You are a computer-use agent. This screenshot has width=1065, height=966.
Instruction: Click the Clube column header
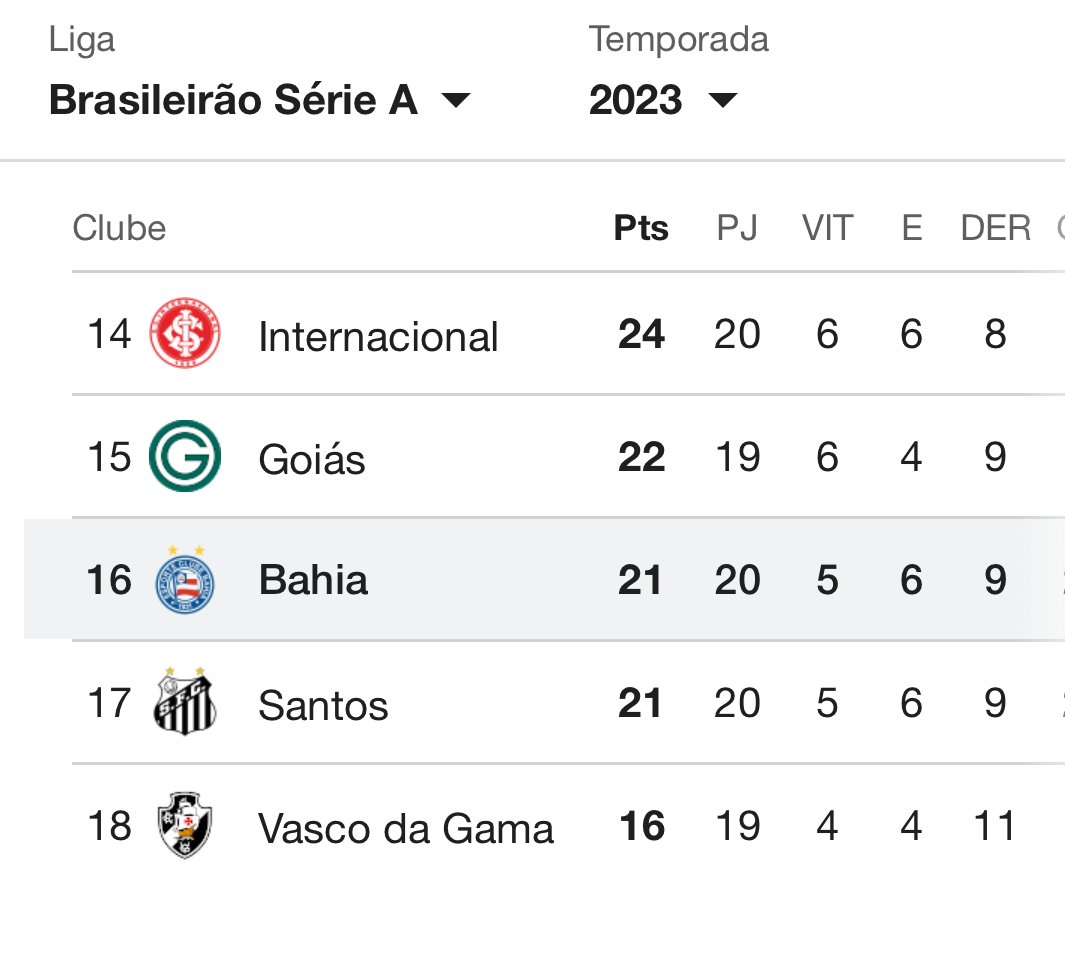120,228
